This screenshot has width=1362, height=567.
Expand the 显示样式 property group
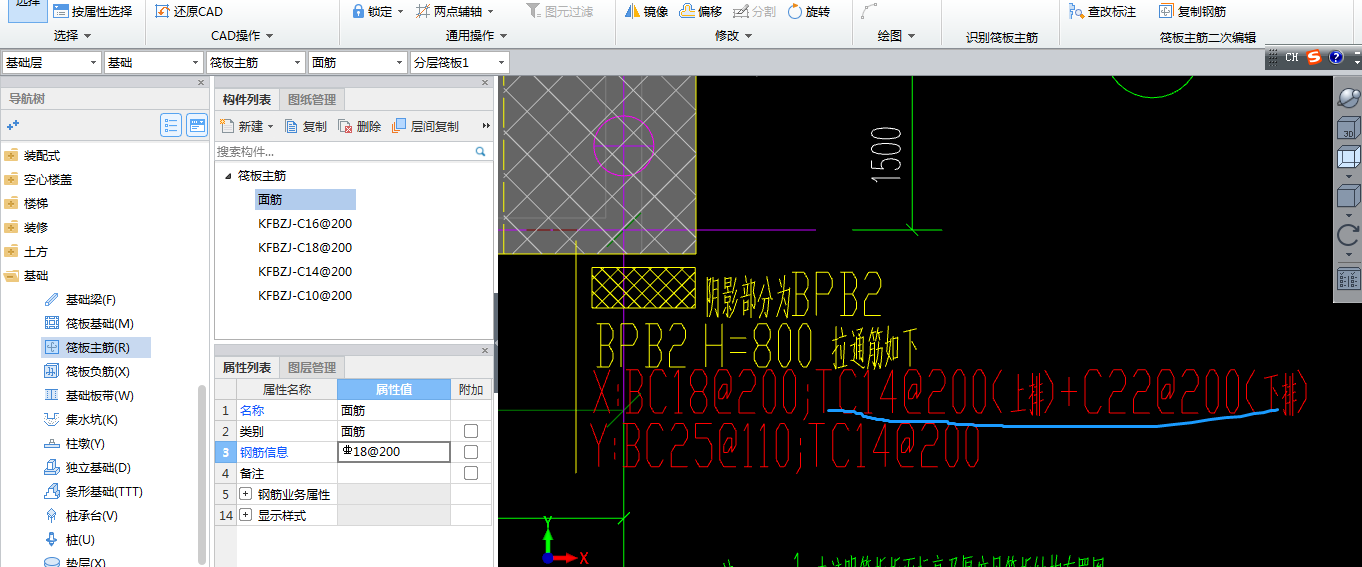click(x=246, y=515)
